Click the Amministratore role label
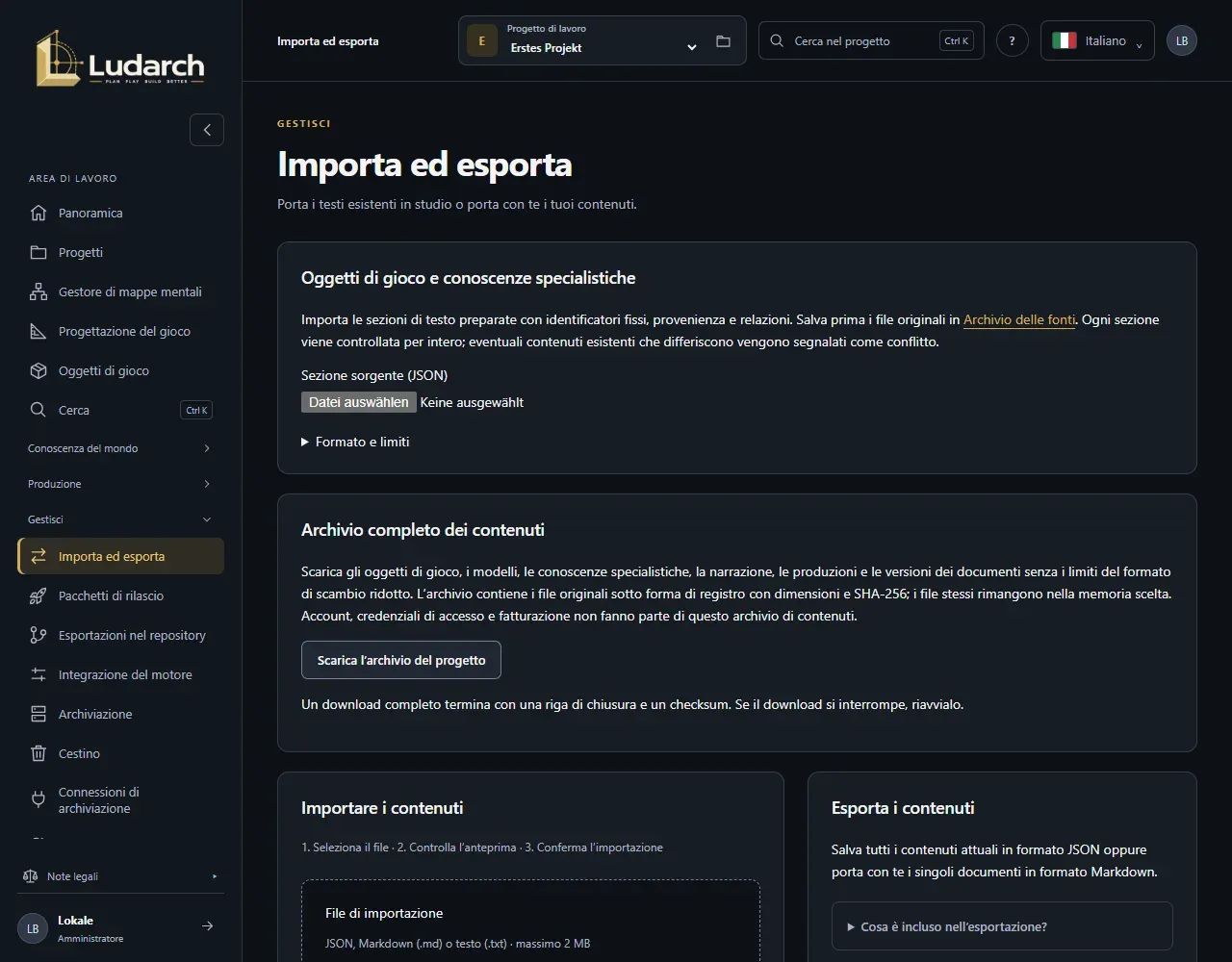The width and height of the screenshot is (1232, 962). click(90, 938)
